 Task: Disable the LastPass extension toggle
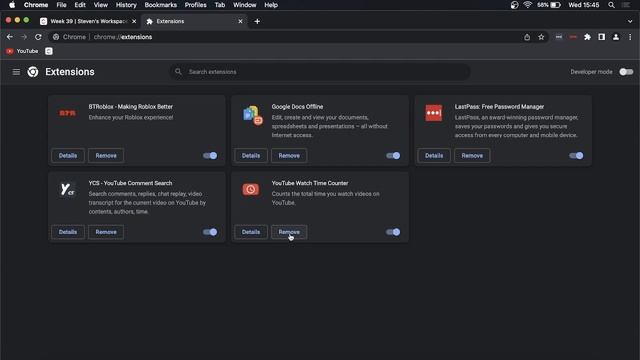[x=576, y=156]
